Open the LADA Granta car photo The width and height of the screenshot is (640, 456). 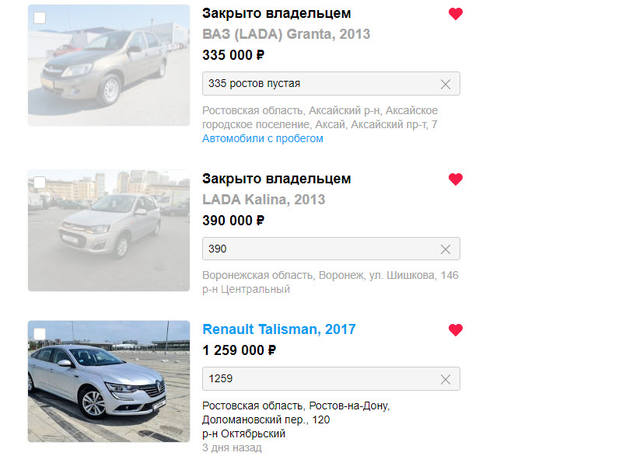click(x=109, y=65)
